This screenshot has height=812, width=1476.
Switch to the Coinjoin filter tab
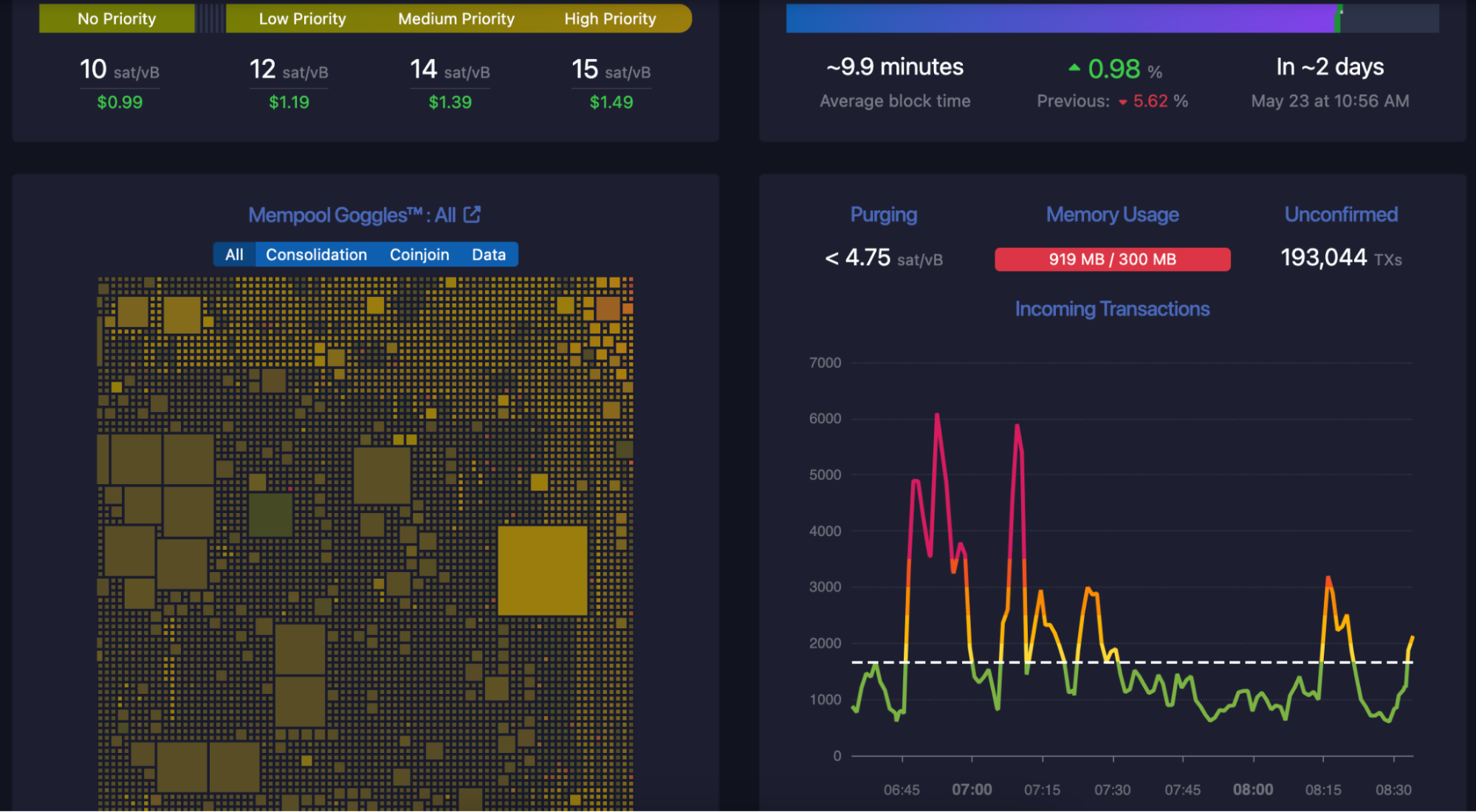(x=419, y=254)
